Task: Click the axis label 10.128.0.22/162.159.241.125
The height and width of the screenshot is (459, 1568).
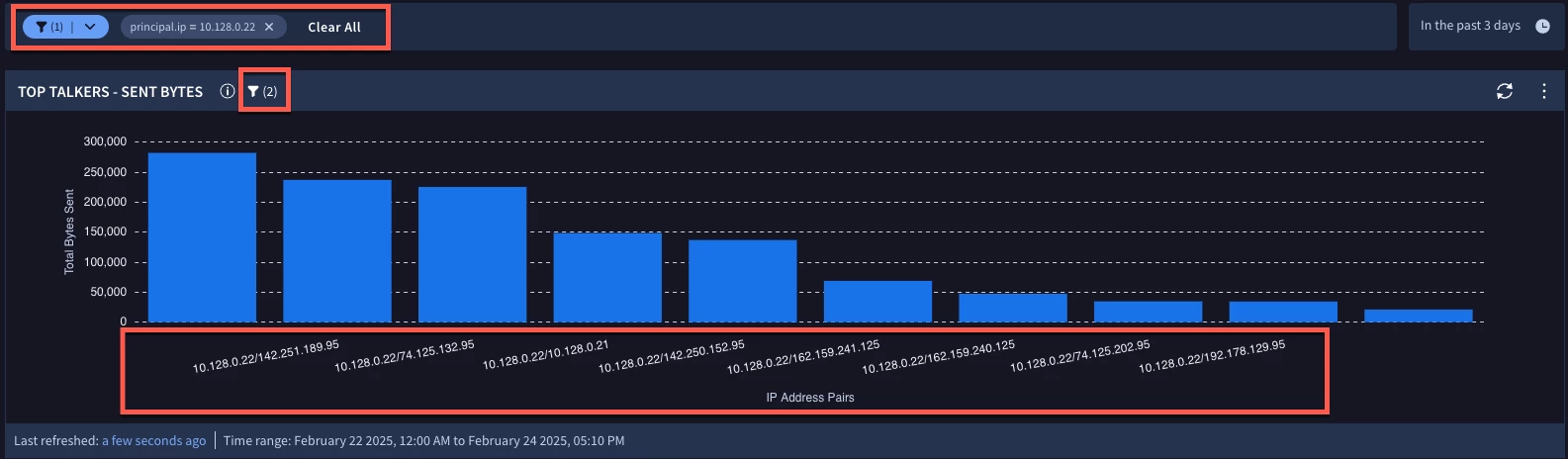Action: pyautogui.click(x=803, y=357)
